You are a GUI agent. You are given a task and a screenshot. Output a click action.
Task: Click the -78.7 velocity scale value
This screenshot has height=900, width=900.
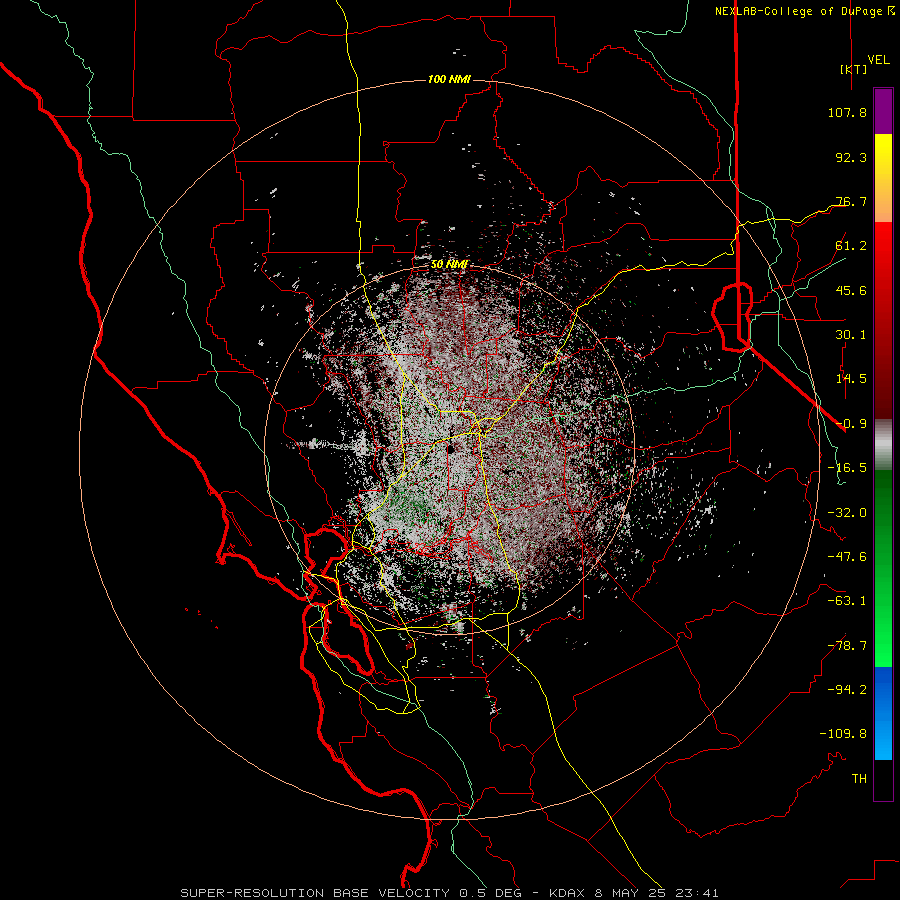coord(847,646)
